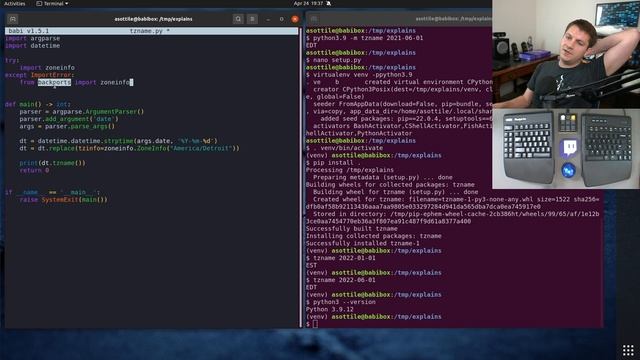The width and height of the screenshot is (640, 360).
Task: Click the if __name__ == '__main__' line
Action: (52, 193)
